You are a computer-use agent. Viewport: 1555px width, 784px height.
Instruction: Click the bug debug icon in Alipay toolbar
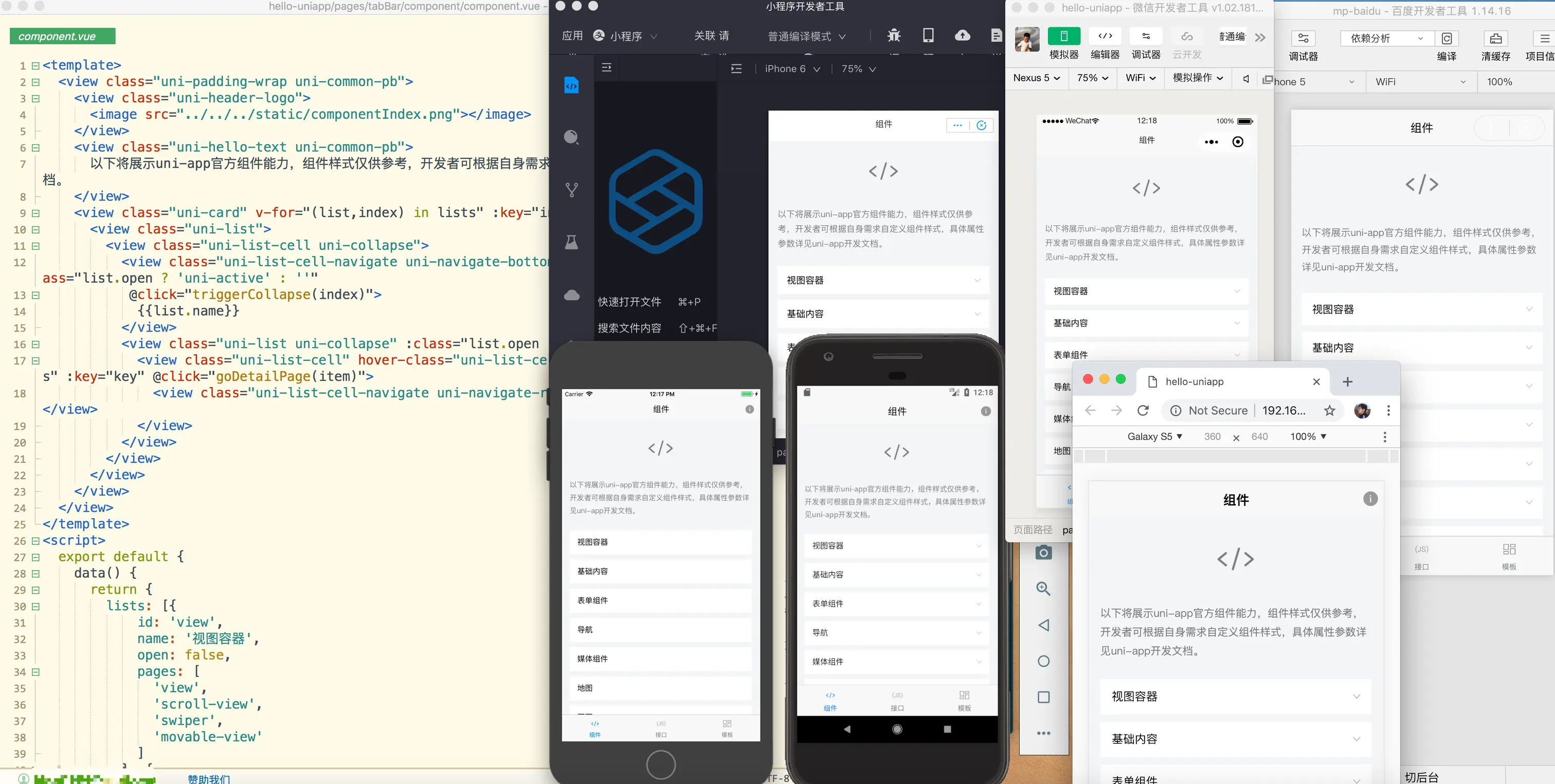(893, 35)
